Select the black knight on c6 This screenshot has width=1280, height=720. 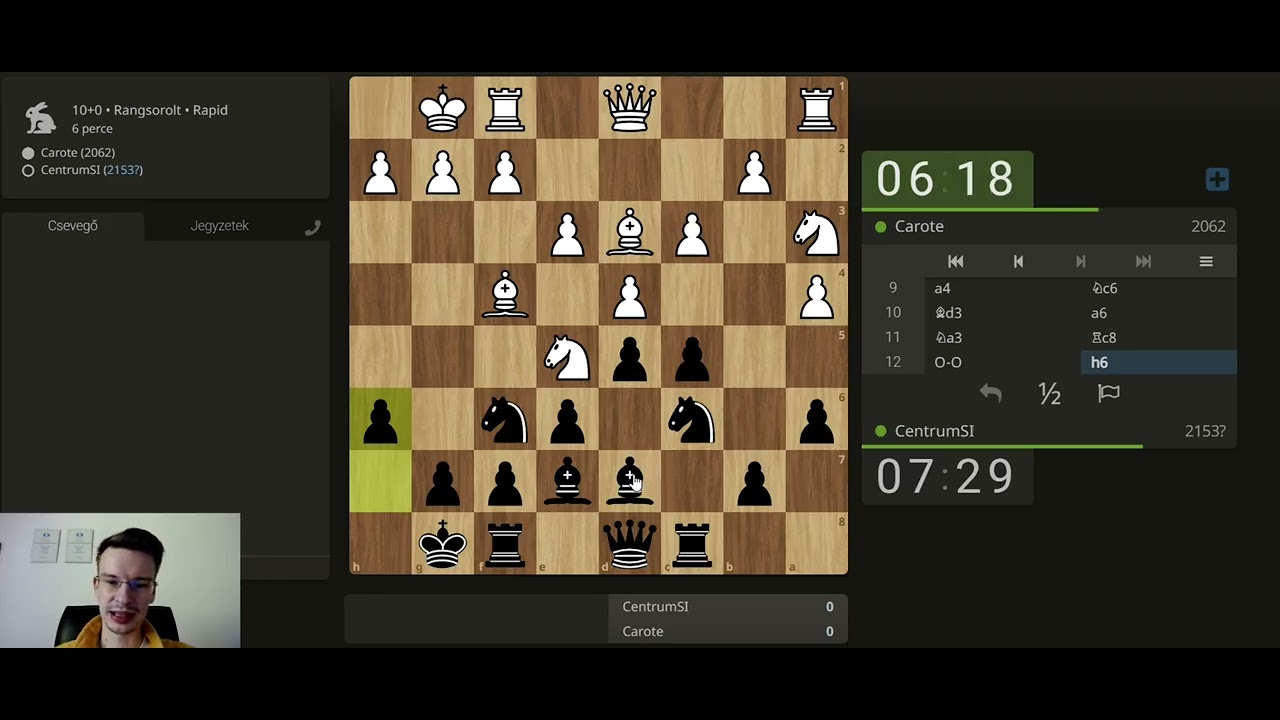tap(692, 420)
